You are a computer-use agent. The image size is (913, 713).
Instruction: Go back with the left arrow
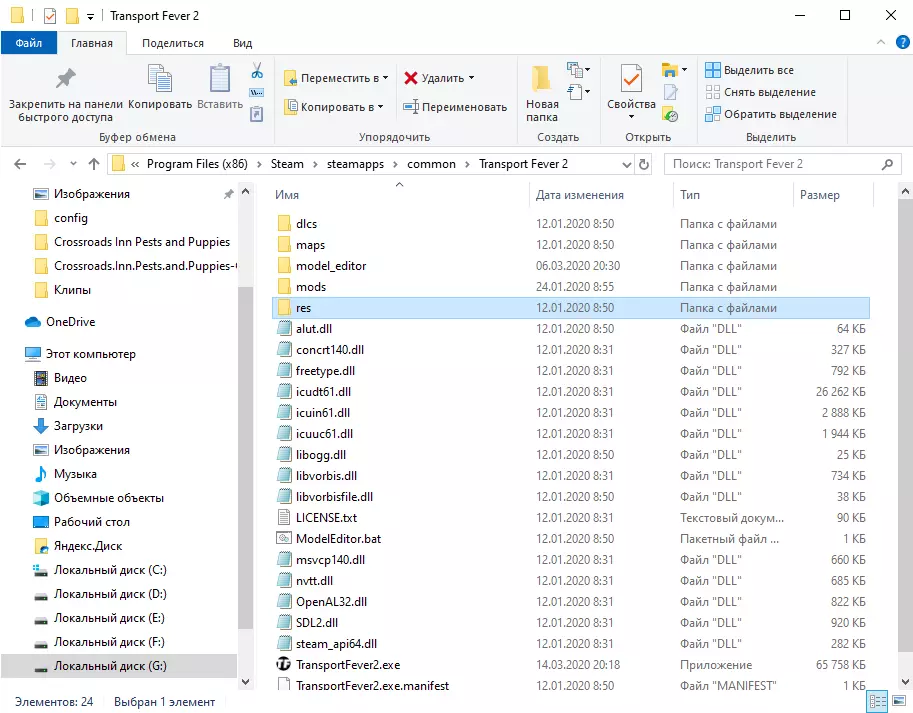[x=20, y=164]
